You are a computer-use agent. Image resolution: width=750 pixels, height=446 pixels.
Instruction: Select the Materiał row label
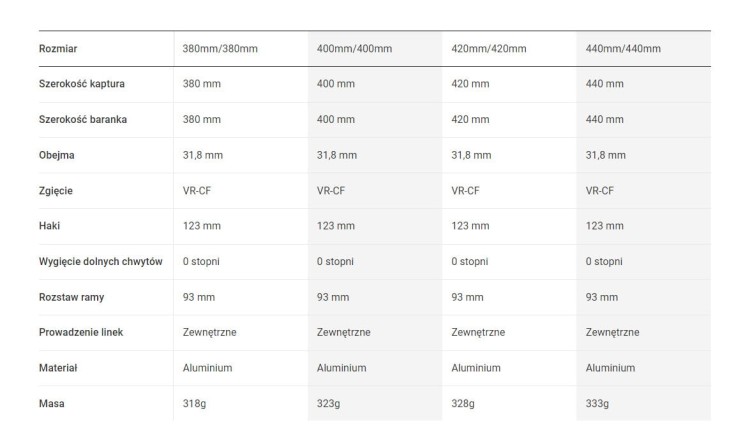pos(58,368)
